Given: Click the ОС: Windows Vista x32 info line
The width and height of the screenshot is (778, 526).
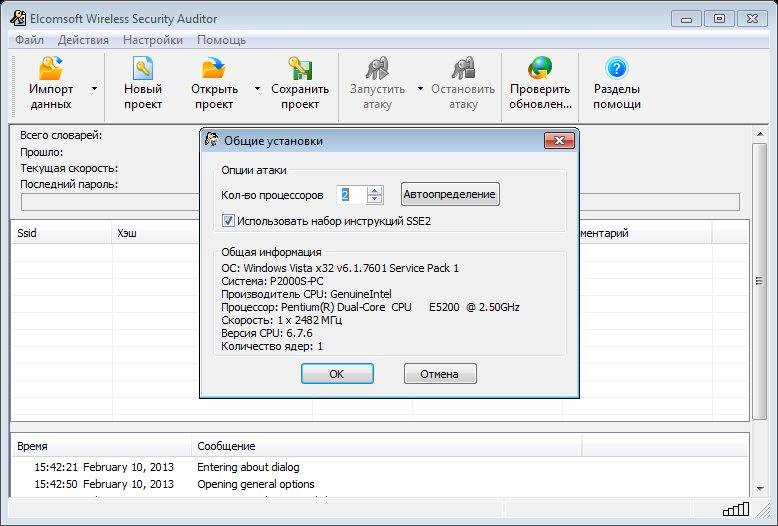Looking at the screenshot, I should [x=340, y=268].
